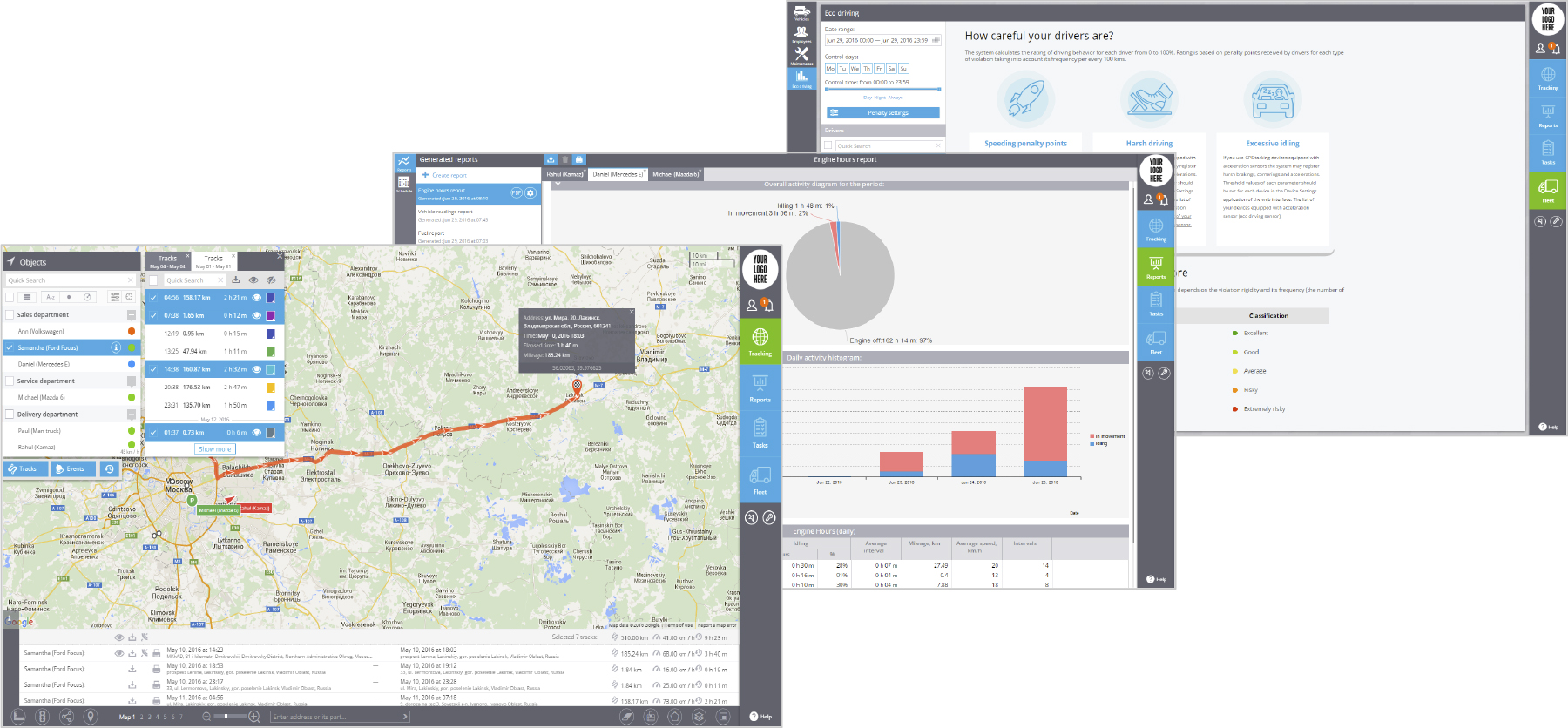The width and height of the screenshot is (1568, 728).
Task: Export Engine hours report as PDF
Action: point(516,193)
